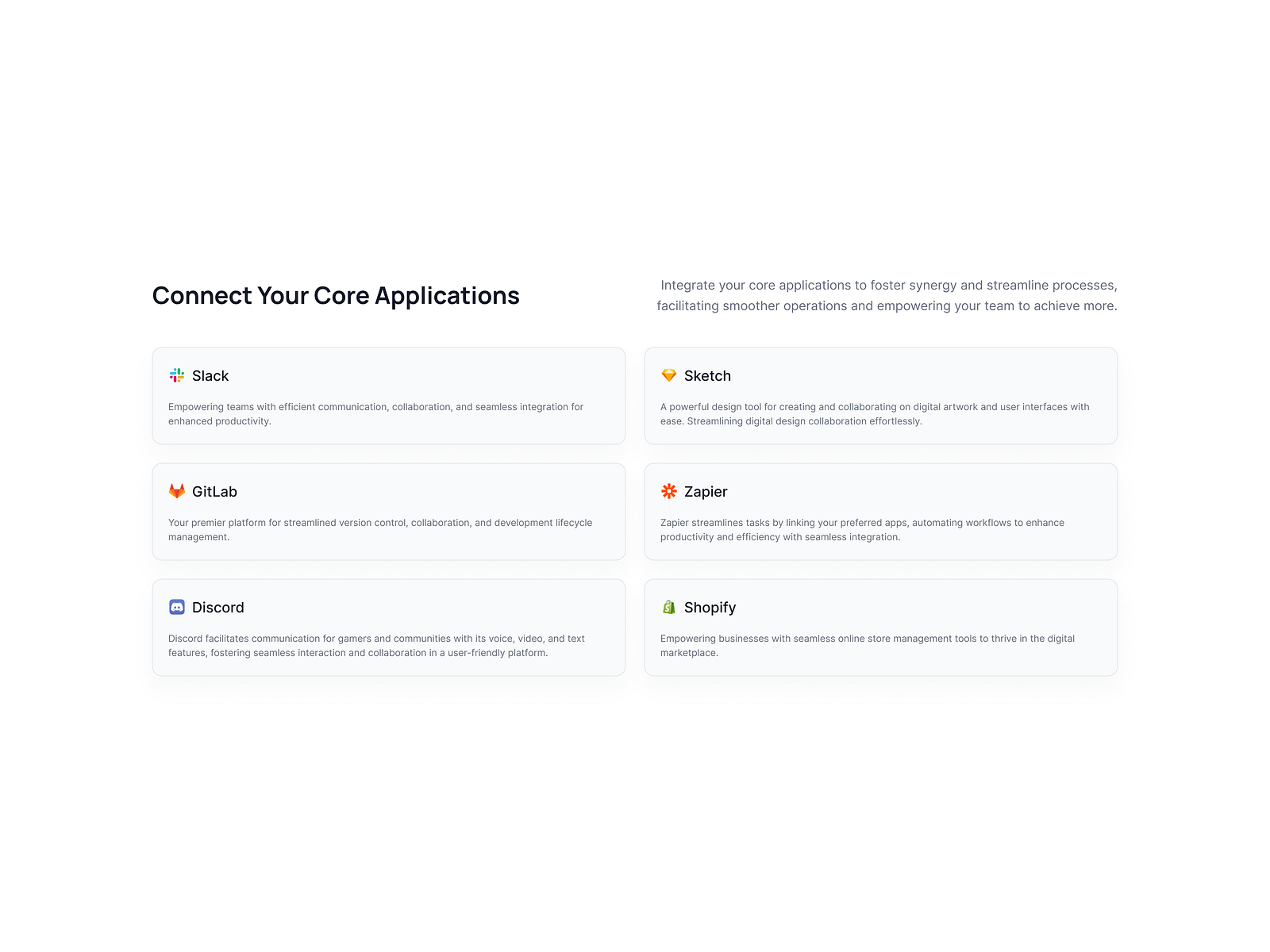This screenshot has height=952, width=1270.
Task: Select the Slack app title
Action: (210, 375)
